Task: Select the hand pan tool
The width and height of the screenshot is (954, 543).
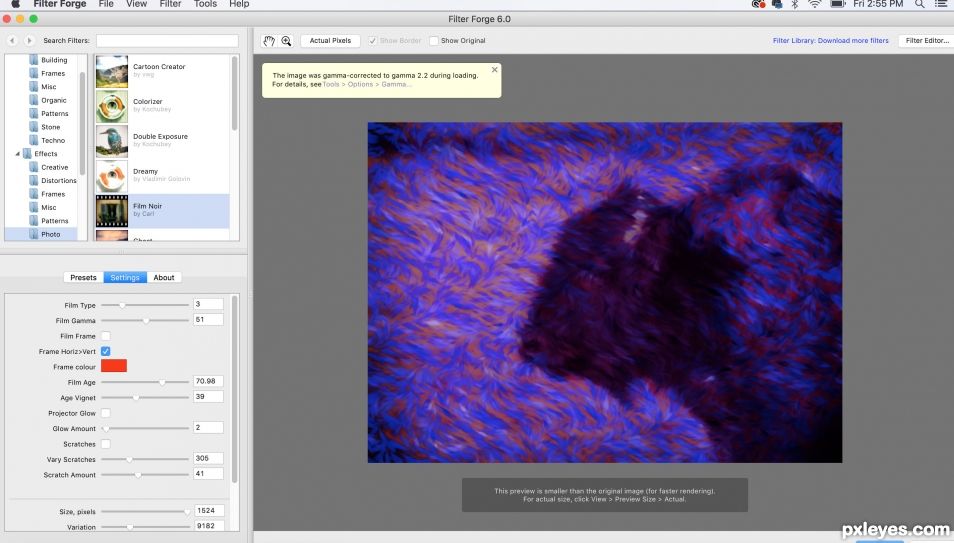Action: pyautogui.click(x=269, y=41)
